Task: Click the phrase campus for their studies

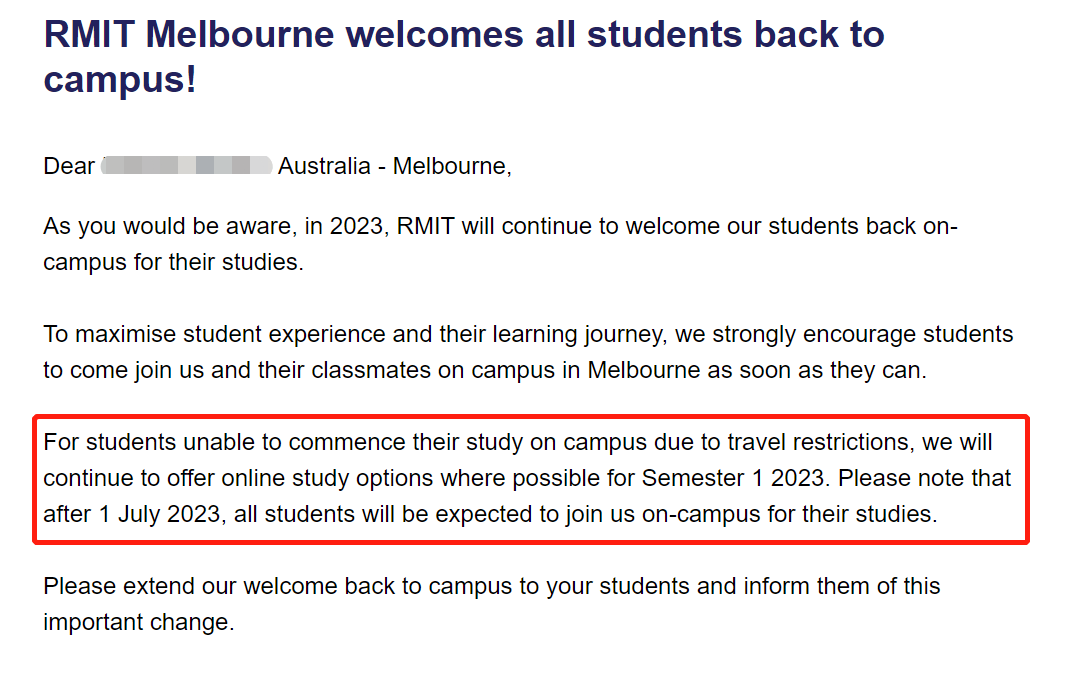Action: point(173,262)
